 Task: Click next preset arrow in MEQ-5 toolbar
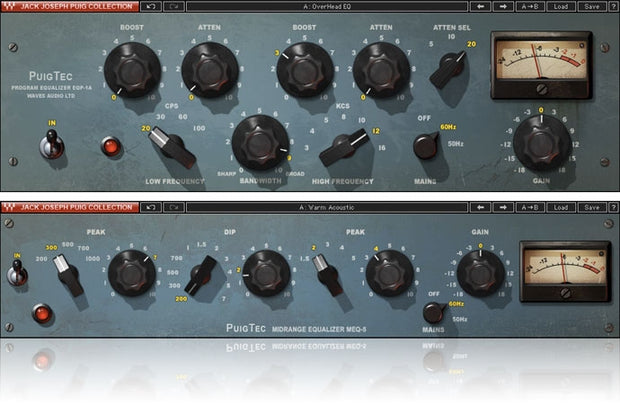(x=503, y=207)
